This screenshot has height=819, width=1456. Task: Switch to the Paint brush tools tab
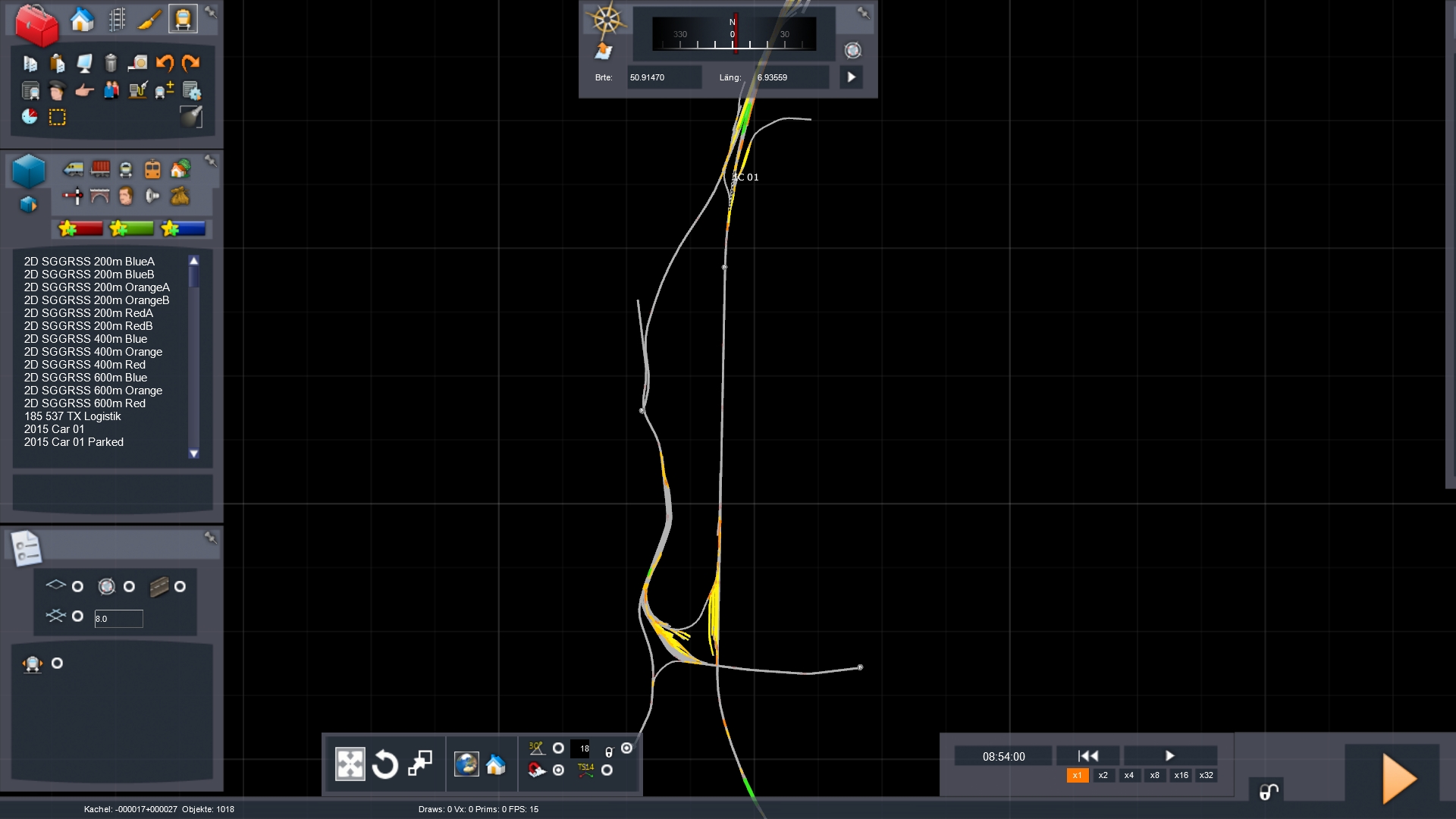[x=149, y=20]
